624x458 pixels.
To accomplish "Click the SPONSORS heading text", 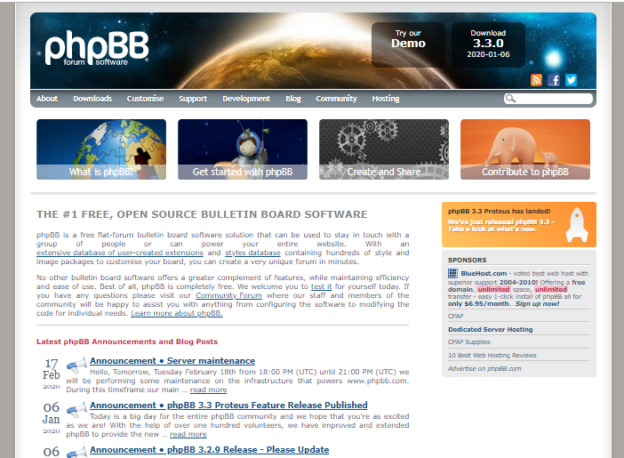I will pyautogui.click(x=467, y=260).
